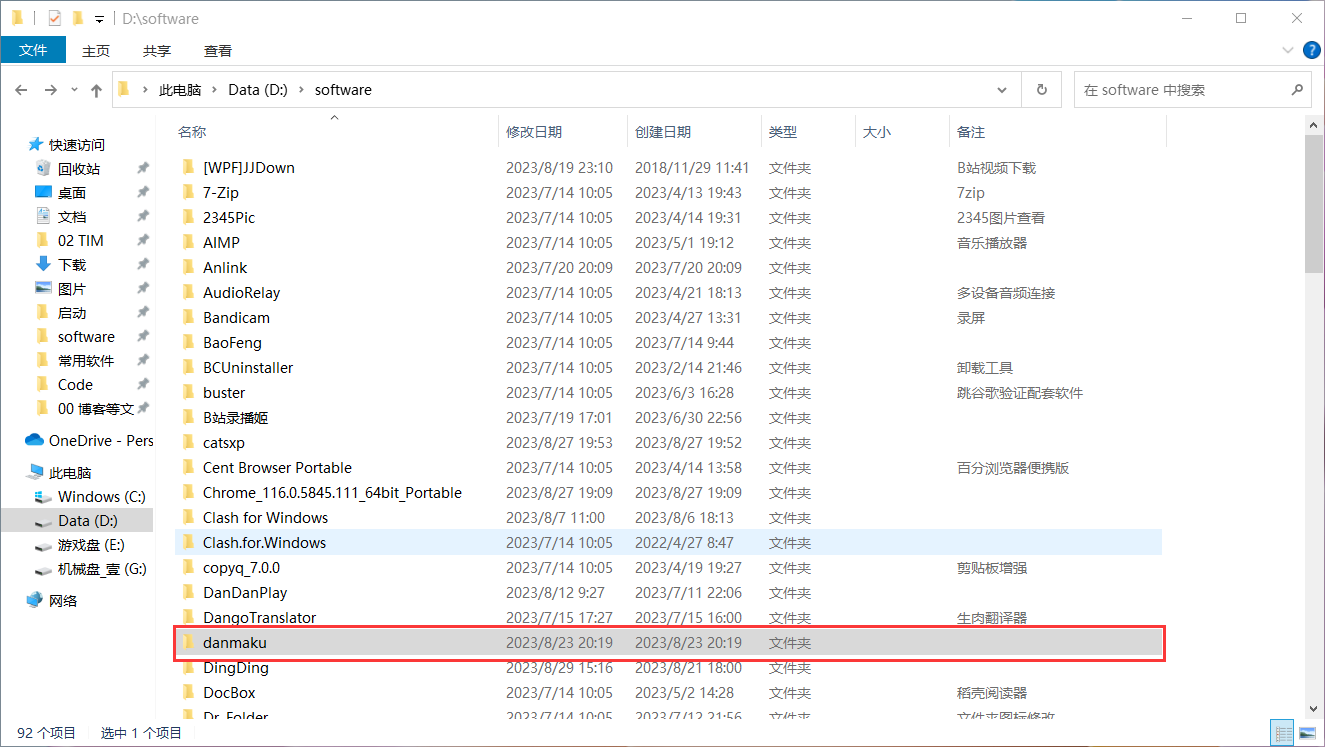Viewport: 1325px width, 747px height.
Task: Click the search box for software
Action: [1192, 90]
